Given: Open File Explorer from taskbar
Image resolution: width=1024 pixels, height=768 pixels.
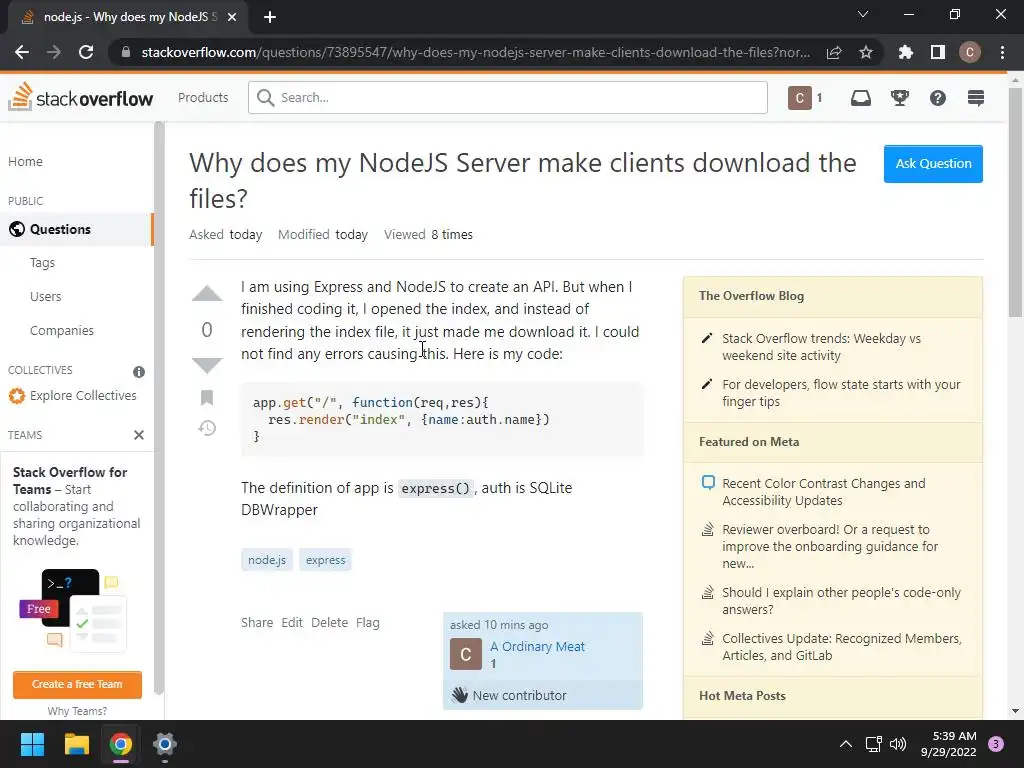Looking at the screenshot, I should [x=76, y=744].
